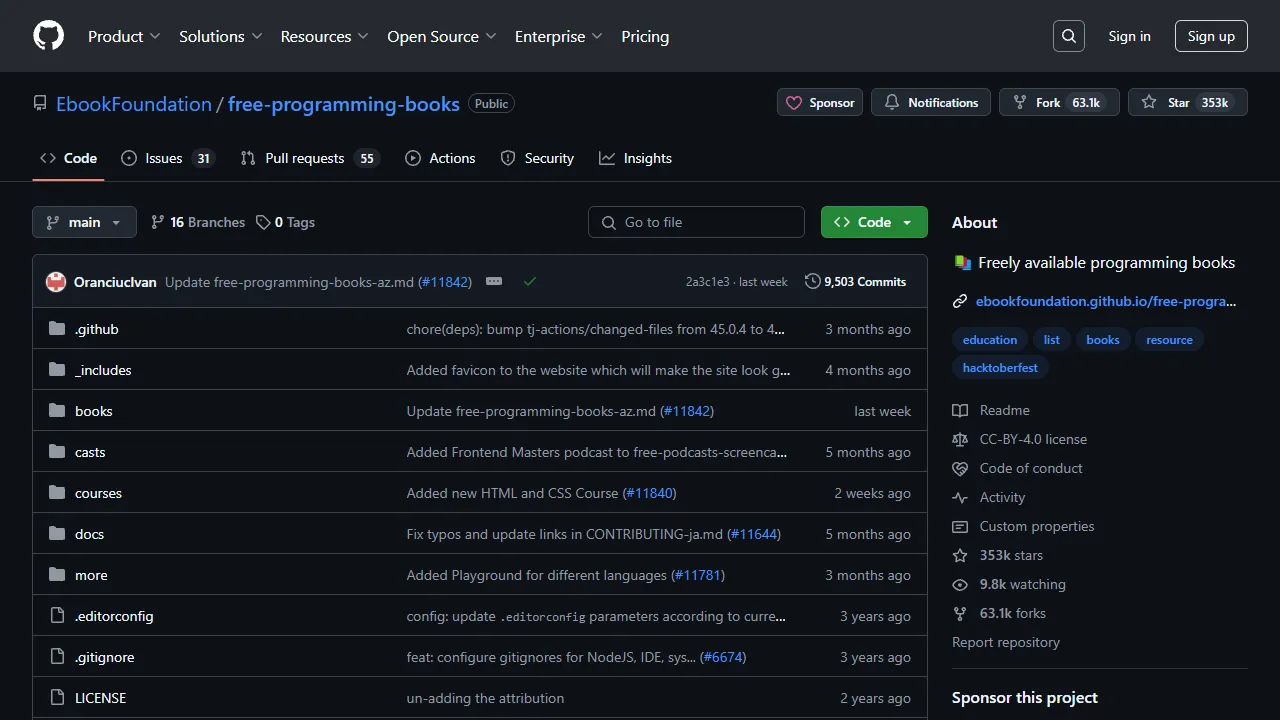Open the EbookFoundation owner link
Screen dimensions: 1280x720
[134, 104]
